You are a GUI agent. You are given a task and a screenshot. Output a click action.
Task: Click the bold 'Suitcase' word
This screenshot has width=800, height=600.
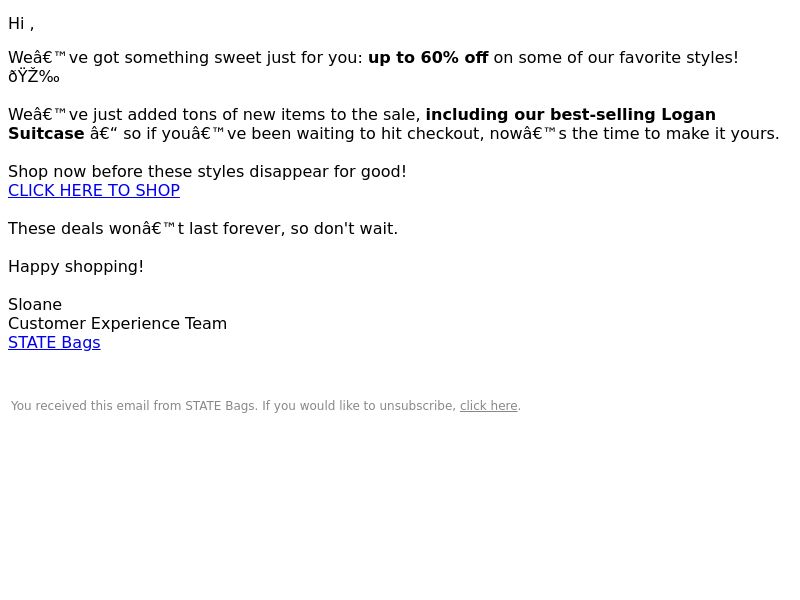(x=46, y=134)
